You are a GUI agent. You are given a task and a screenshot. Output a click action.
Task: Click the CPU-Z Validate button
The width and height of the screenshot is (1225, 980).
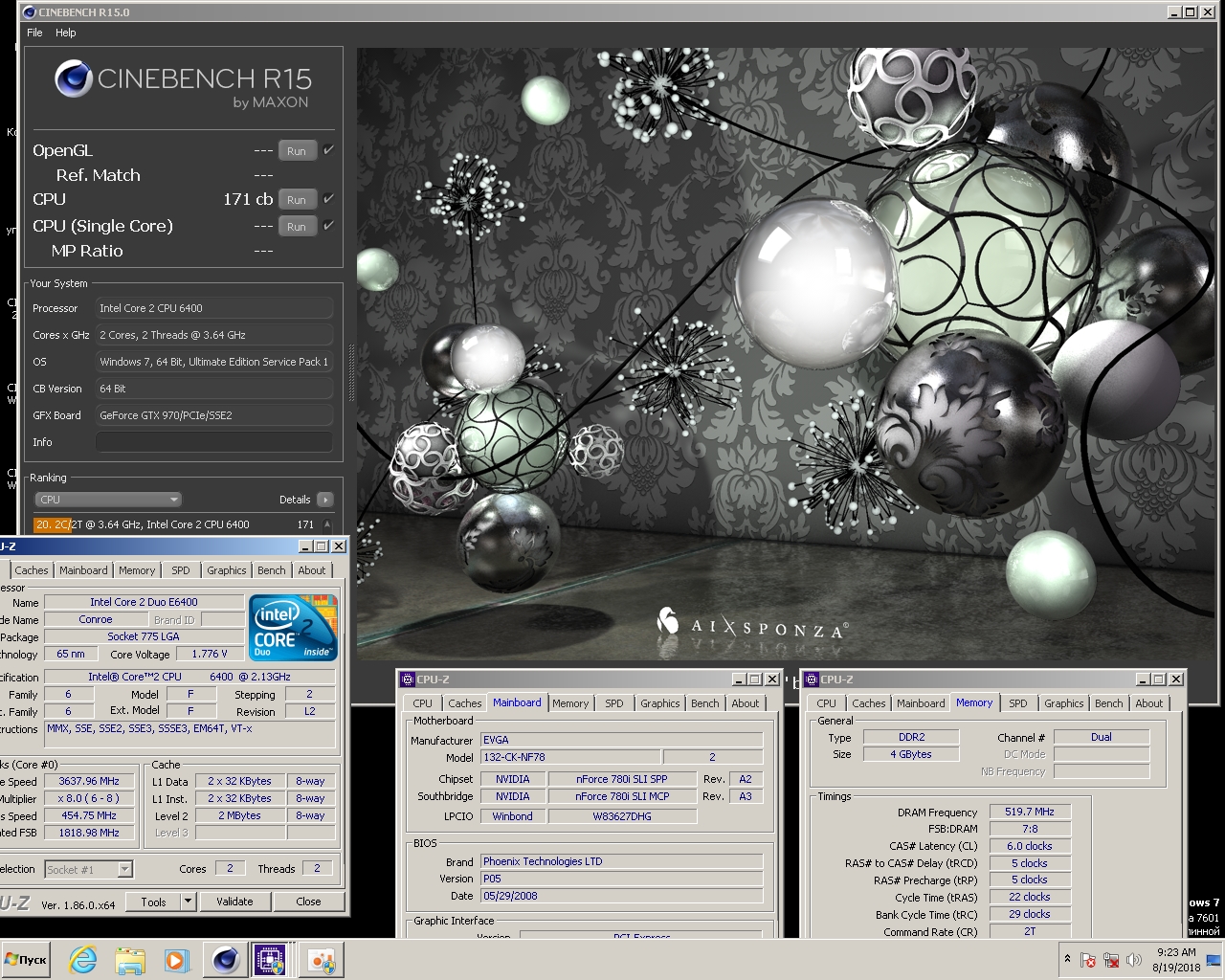point(234,902)
